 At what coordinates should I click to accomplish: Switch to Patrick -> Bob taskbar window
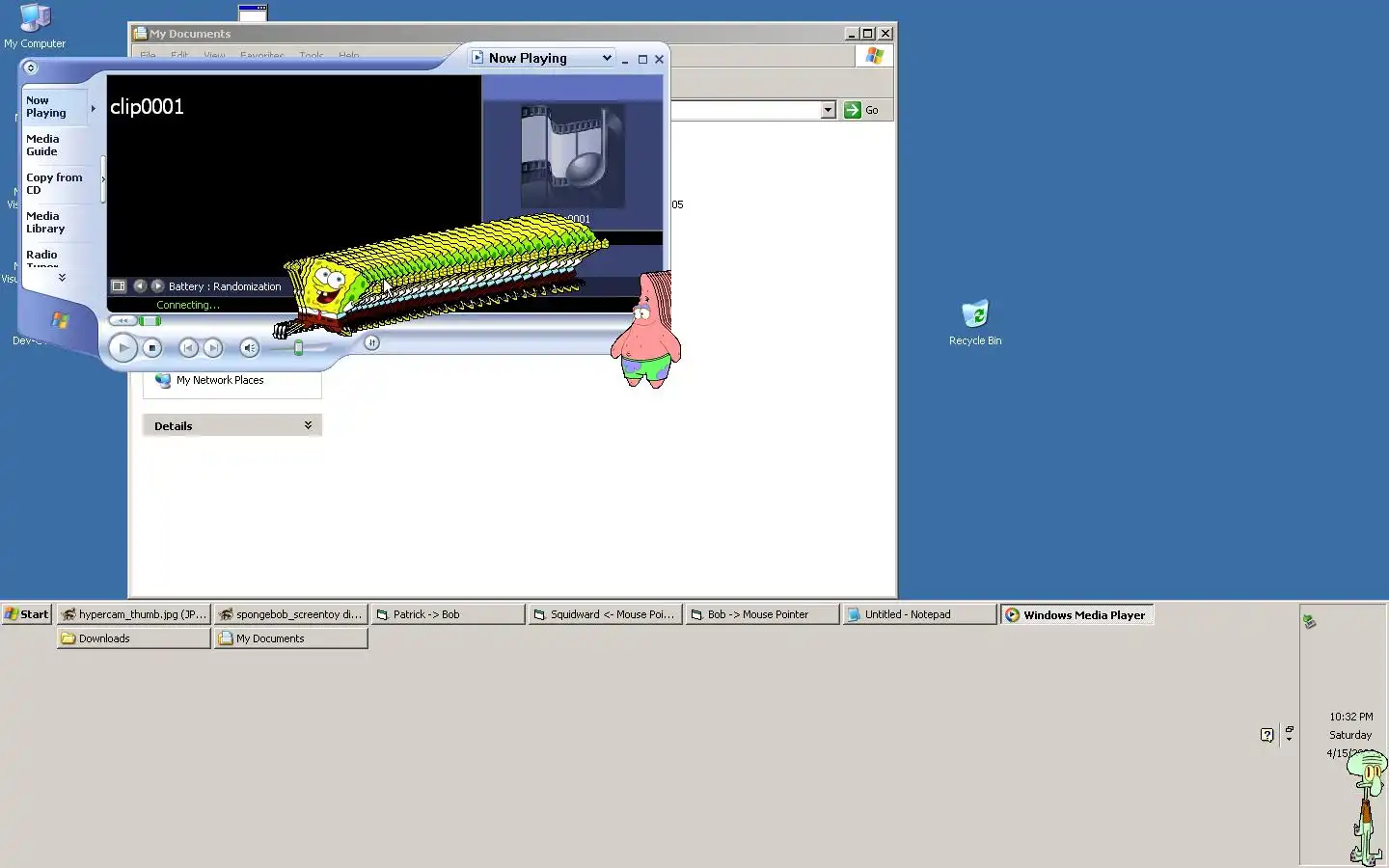tap(448, 614)
